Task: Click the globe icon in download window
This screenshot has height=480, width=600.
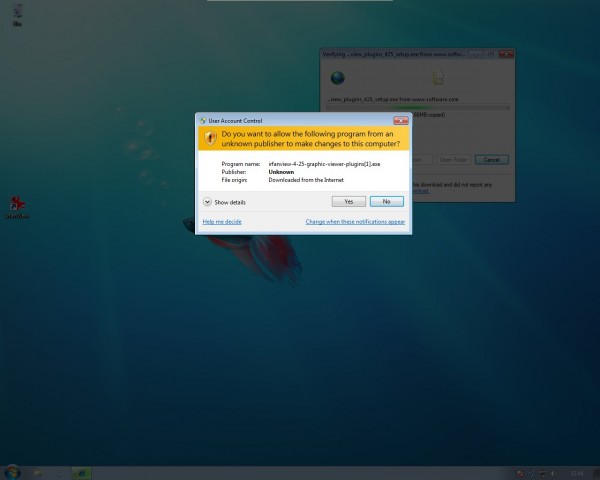Action: pyautogui.click(x=338, y=78)
